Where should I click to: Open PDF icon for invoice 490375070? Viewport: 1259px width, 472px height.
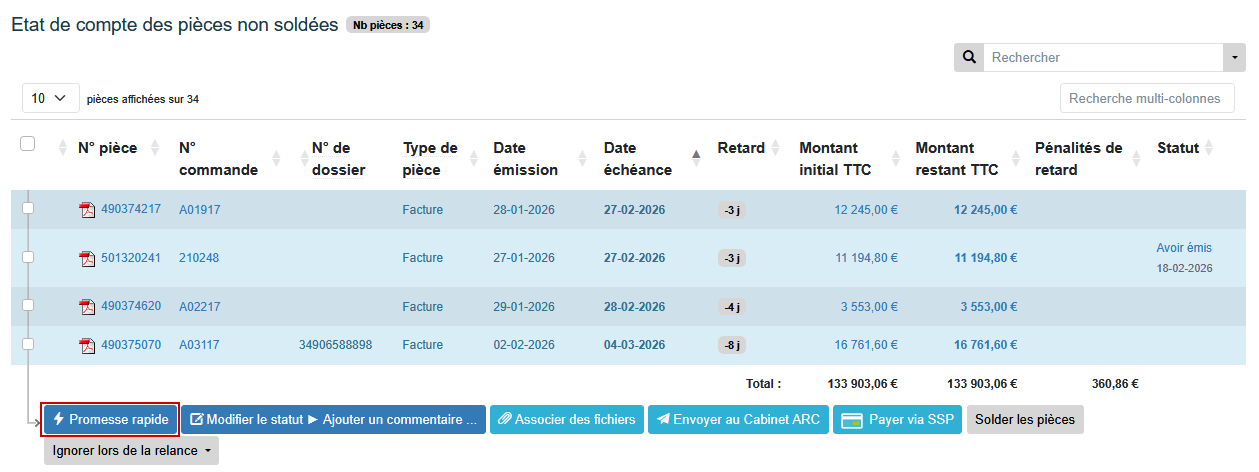(x=87, y=346)
